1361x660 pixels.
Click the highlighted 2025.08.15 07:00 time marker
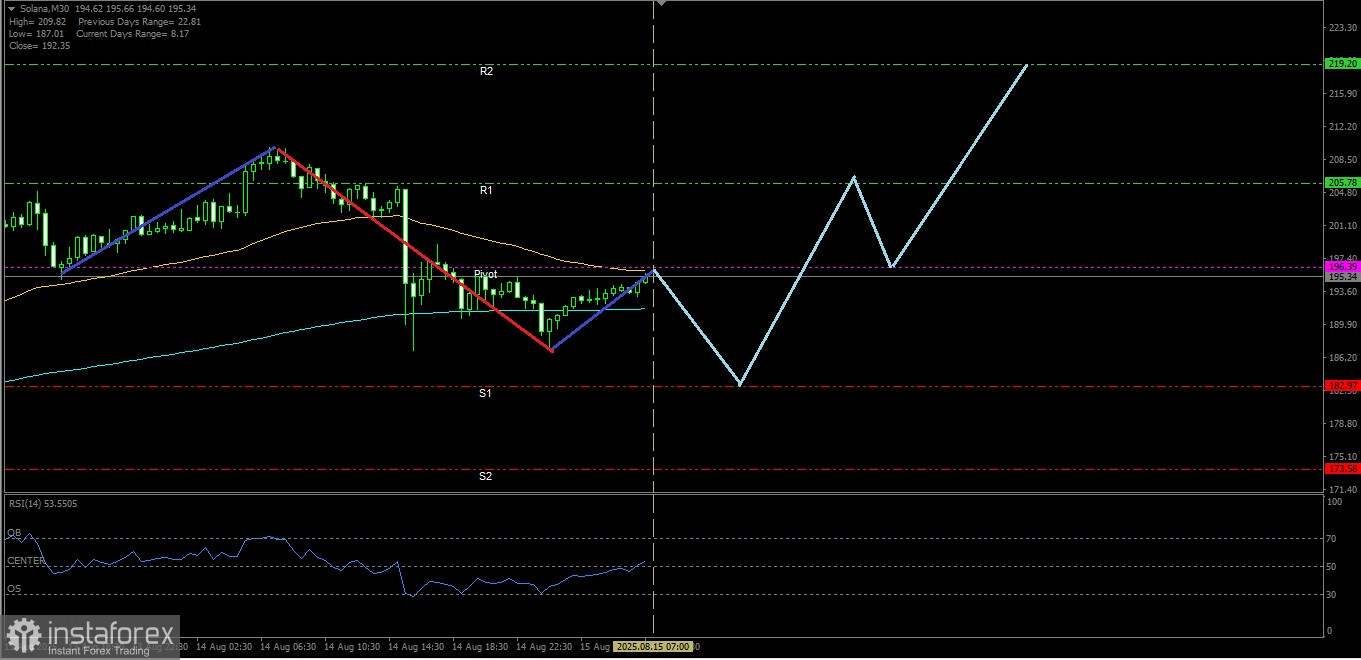pyautogui.click(x=652, y=647)
